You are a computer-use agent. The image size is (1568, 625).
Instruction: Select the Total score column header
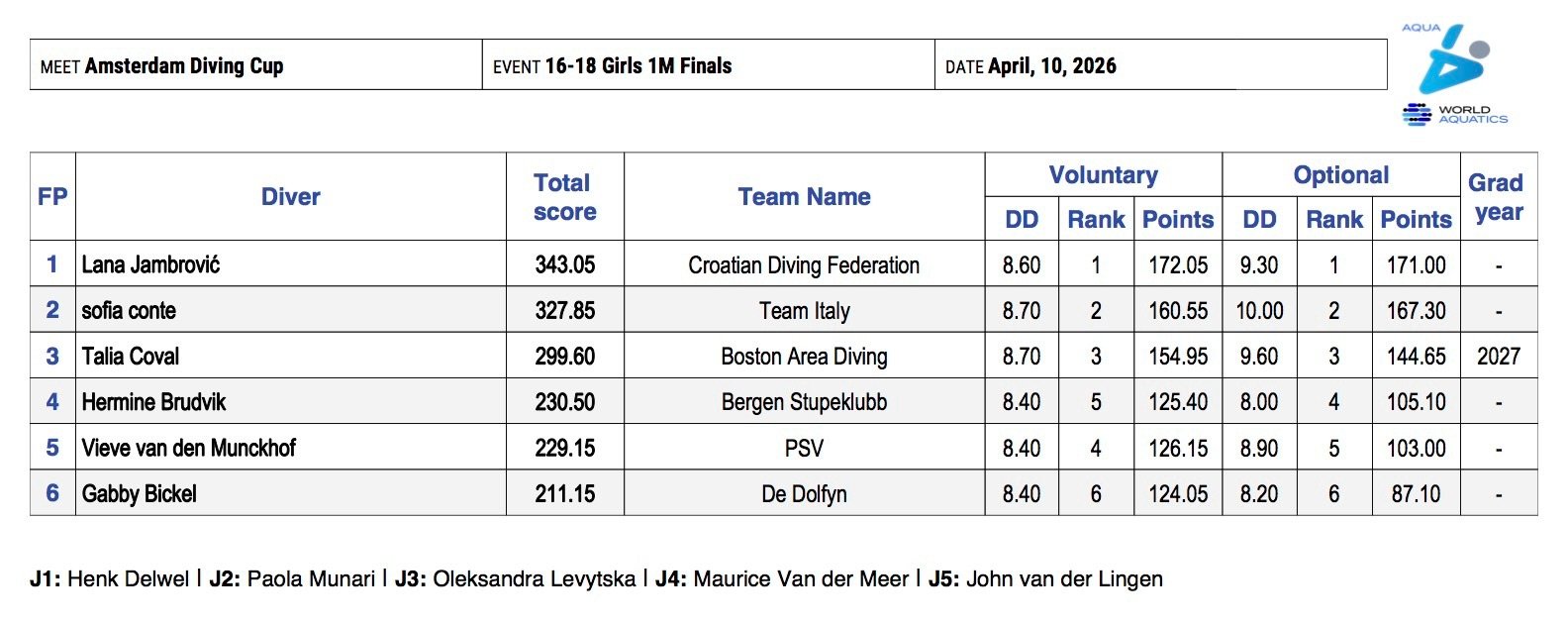564,197
